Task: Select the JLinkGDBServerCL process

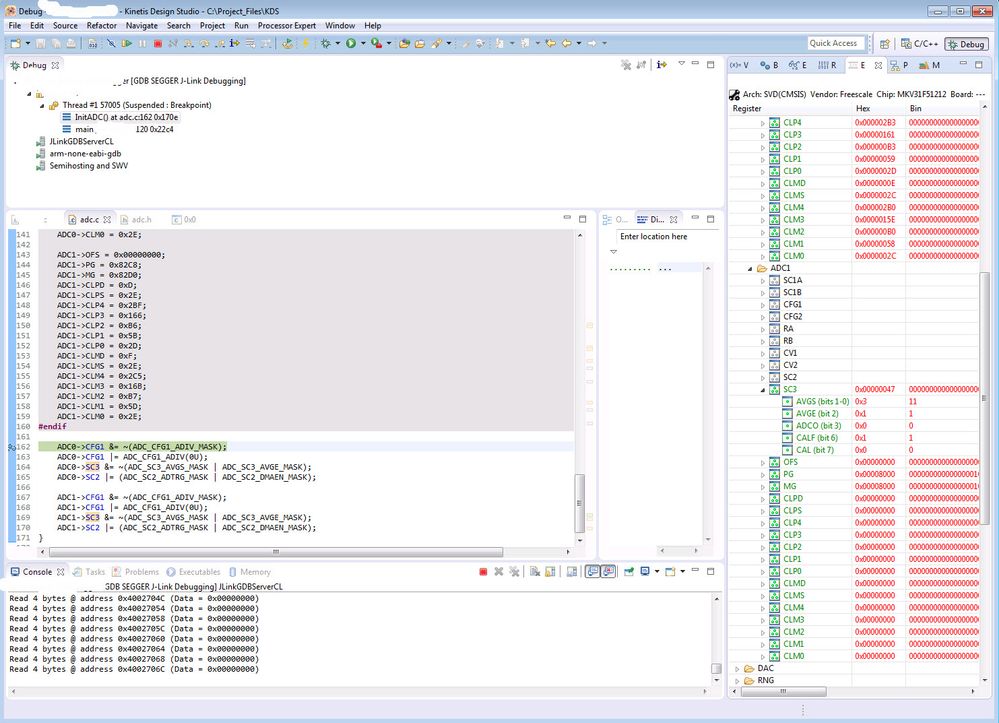Action: [75, 141]
